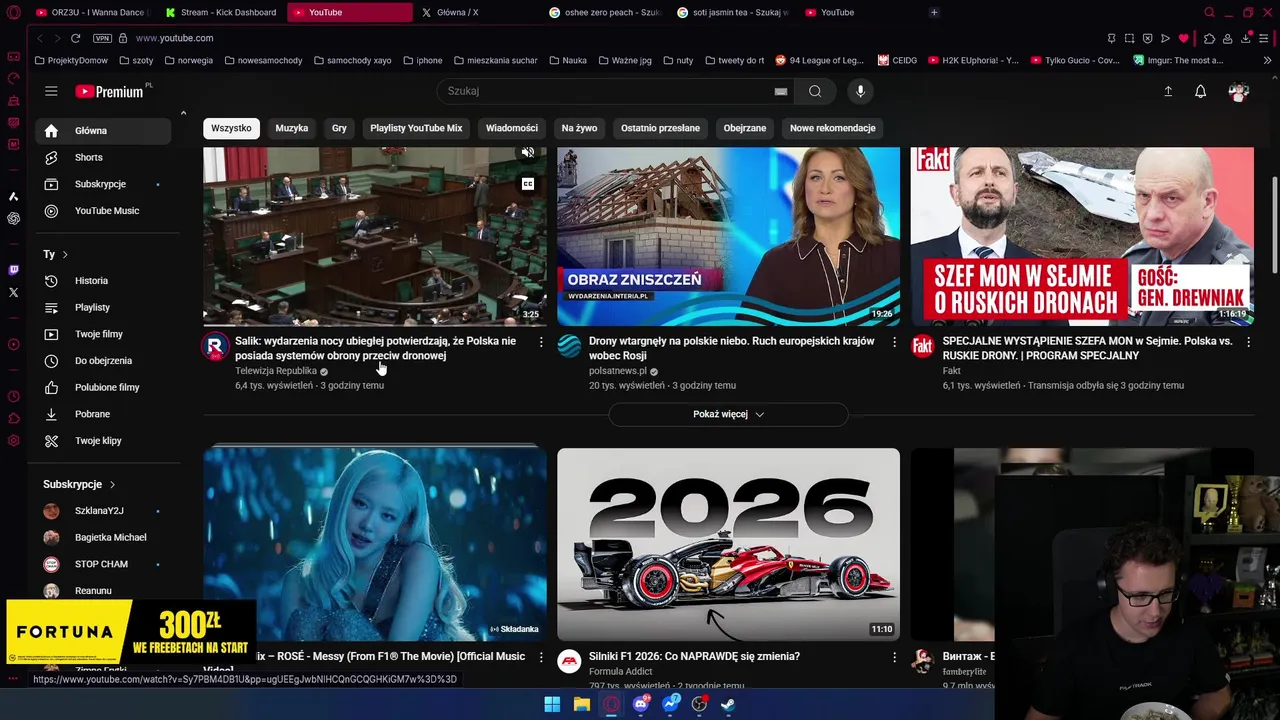Start voice search with microphone icon

(x=860, y=91)
